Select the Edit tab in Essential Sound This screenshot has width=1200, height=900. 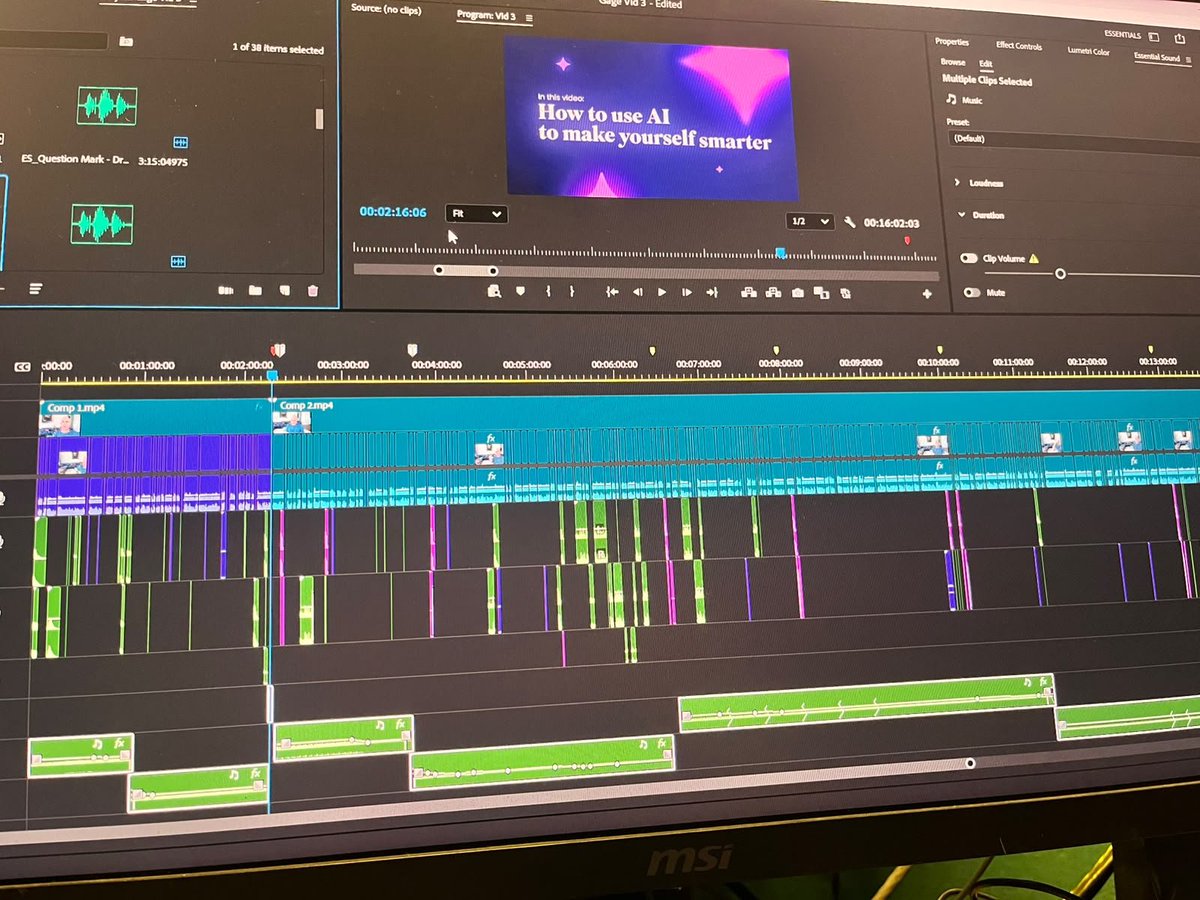(985, 63)
